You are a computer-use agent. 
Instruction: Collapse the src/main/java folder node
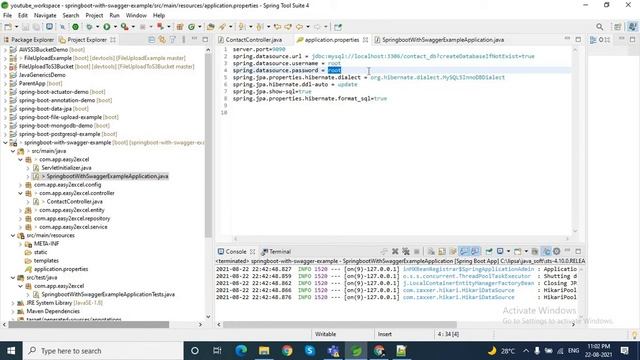13,151
